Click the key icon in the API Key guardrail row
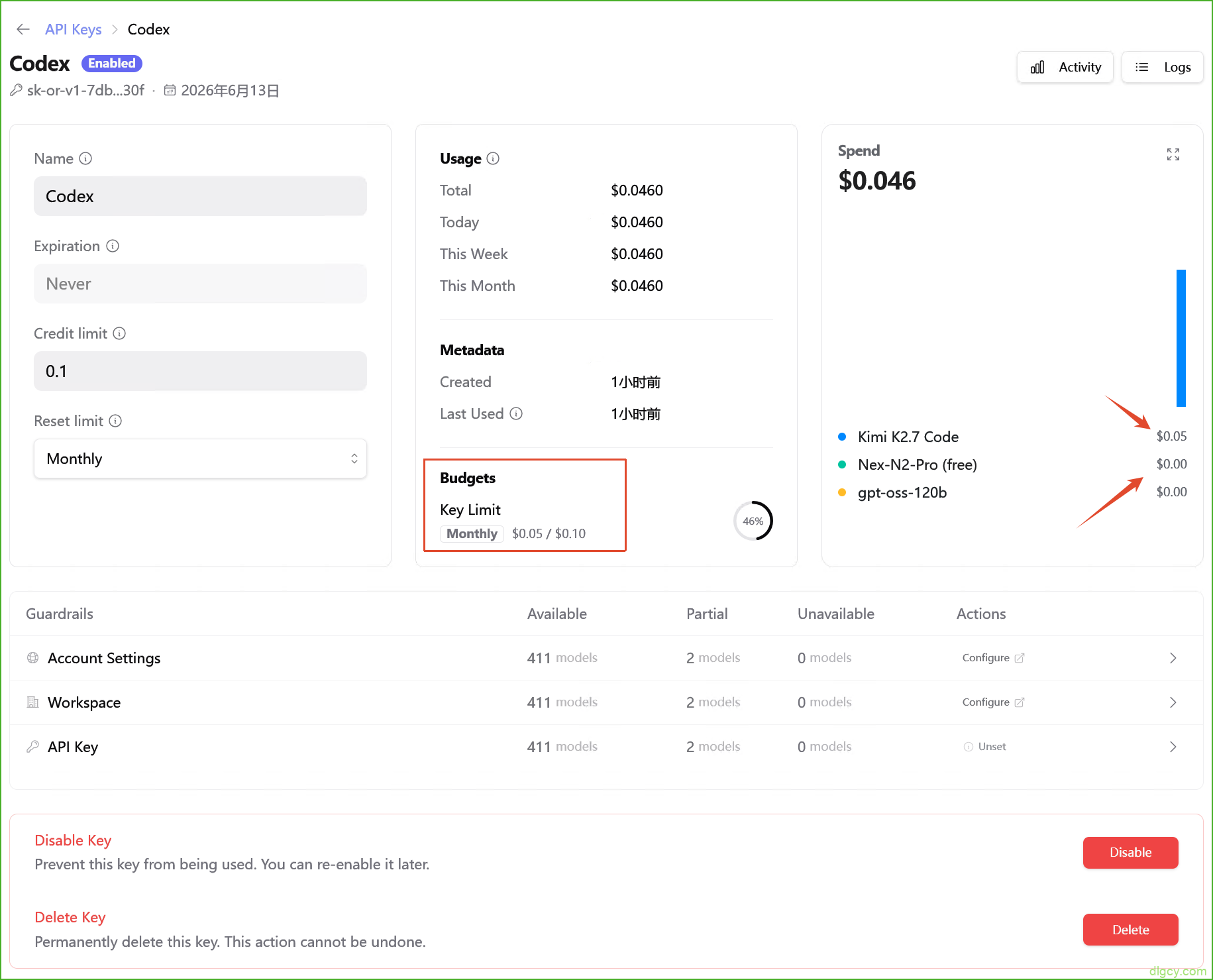The image size is (1213, 980). pyautogui.click(x=32, y=746)
